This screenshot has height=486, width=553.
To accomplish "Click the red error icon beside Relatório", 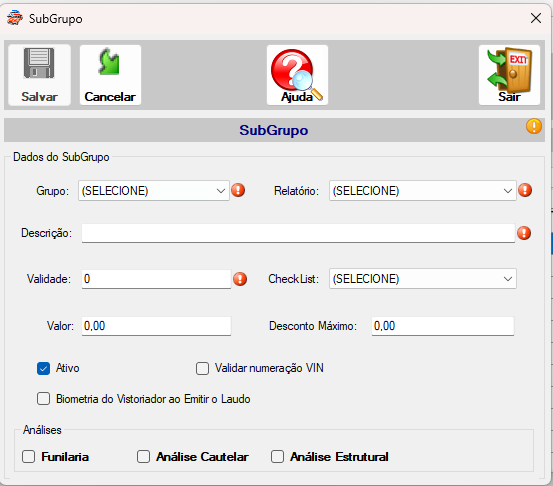I will [x=525, y=190].
